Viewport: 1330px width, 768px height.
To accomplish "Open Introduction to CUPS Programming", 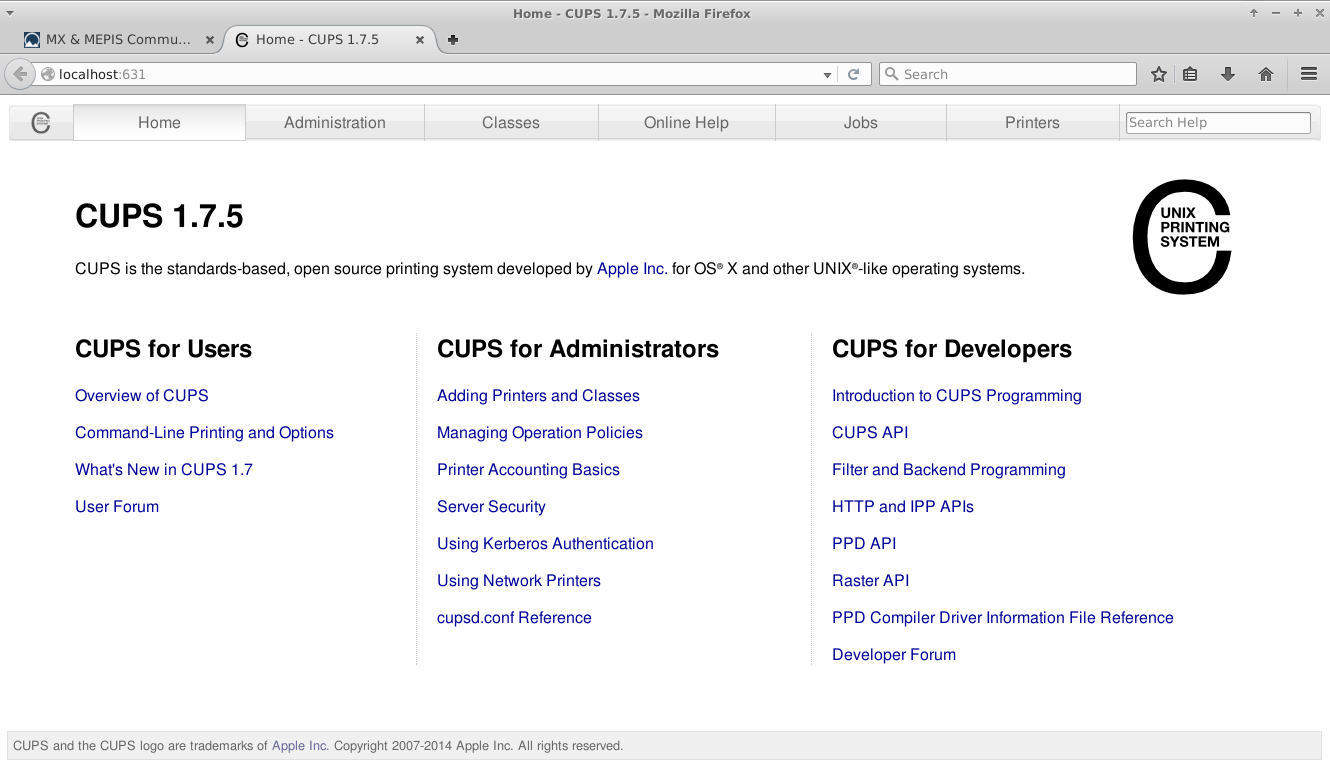I will tap(957, 396).
